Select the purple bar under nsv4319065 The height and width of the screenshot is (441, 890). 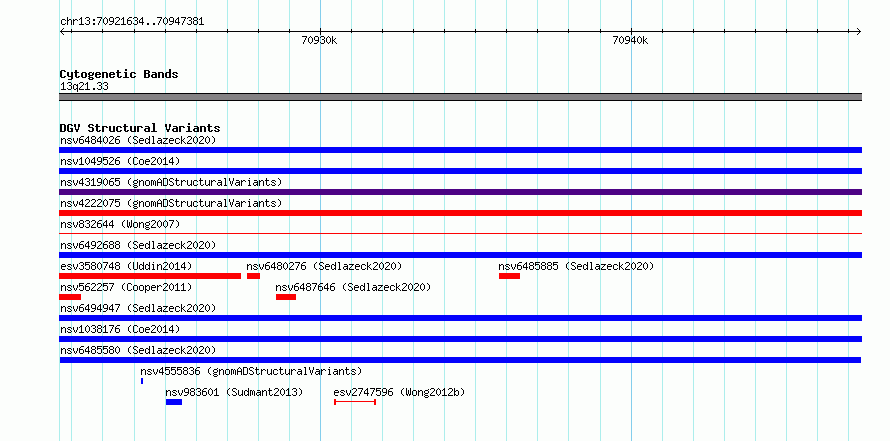(460, 192)
